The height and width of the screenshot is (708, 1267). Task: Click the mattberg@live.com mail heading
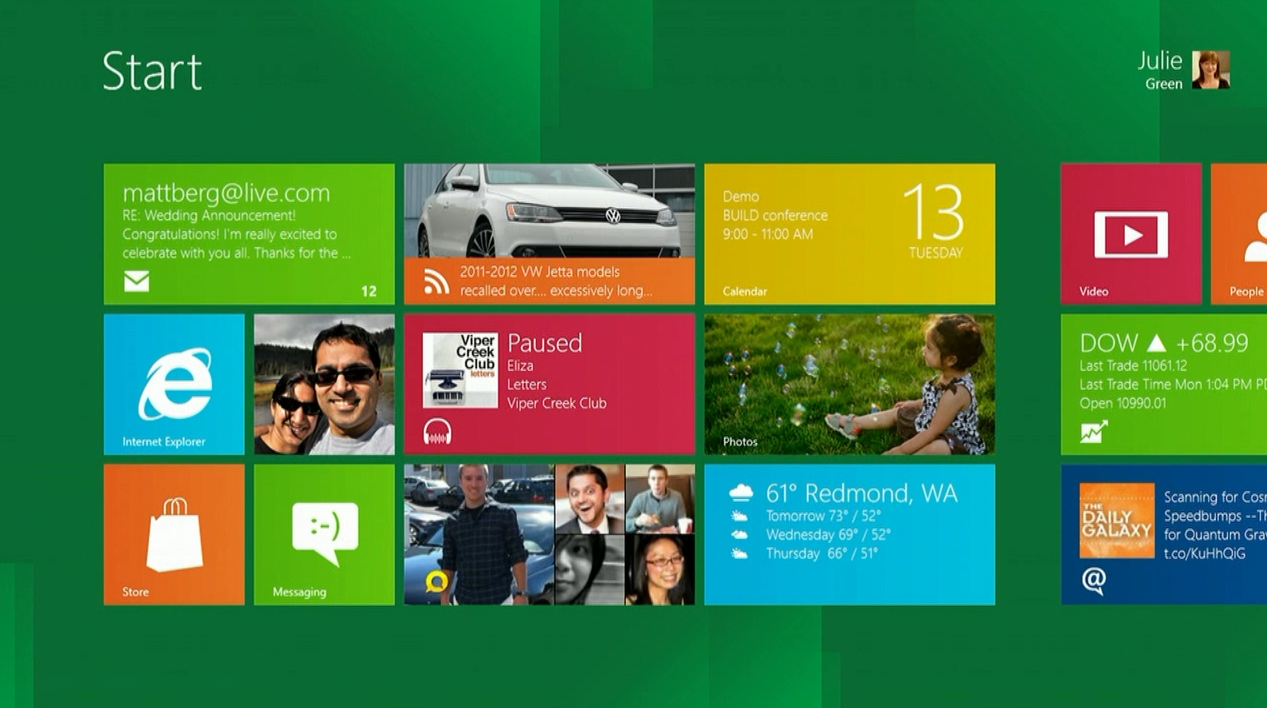[226, 193]
